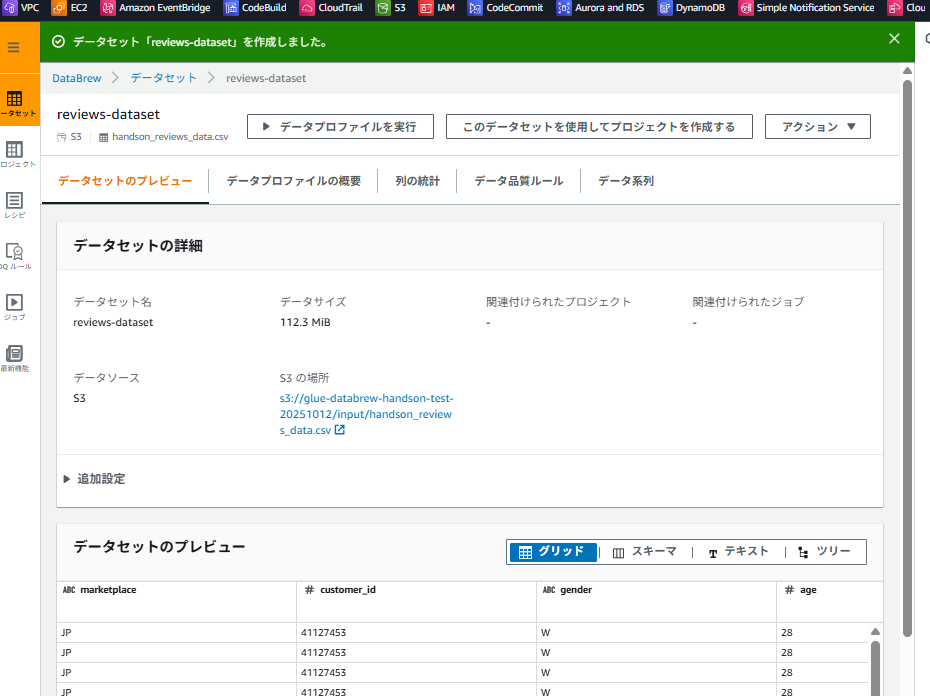Image resolution: width=930 pixels, height=696 pixels.
Task: Open Amazon EventBridge shortcut
Action: [155, 8]
